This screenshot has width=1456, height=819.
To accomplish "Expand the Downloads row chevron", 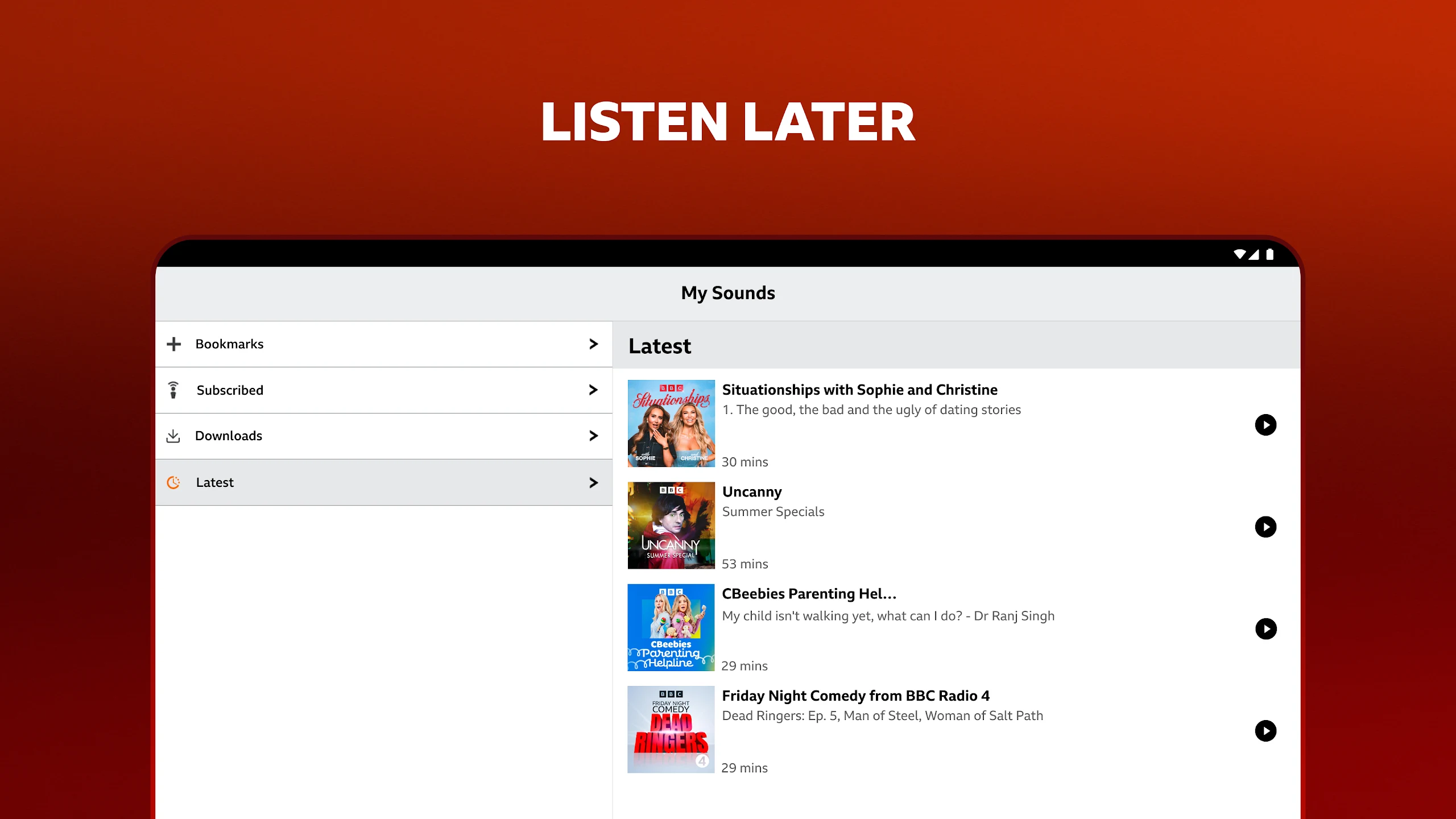I will tap(593, 436).
